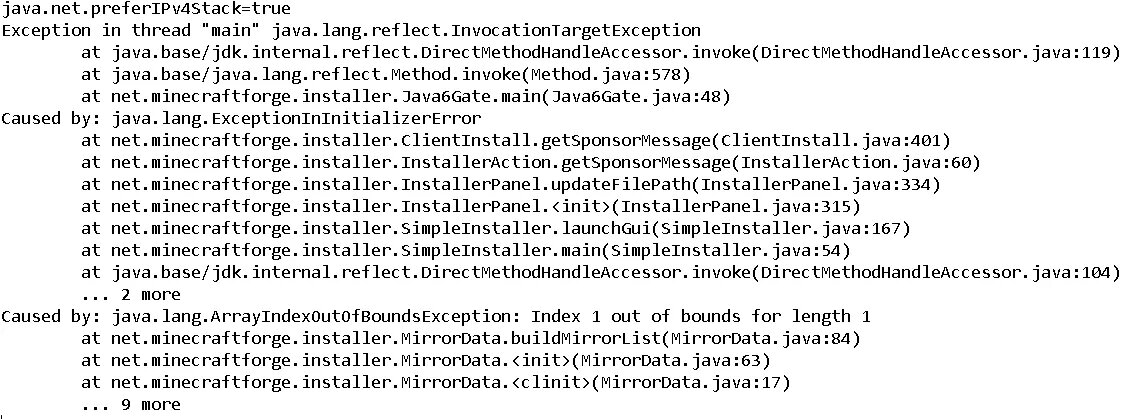Click the MirrorData.java:63 init frame
This screenshot has width=1134, height=419.
pyautogui.click(x=425, y=360)
